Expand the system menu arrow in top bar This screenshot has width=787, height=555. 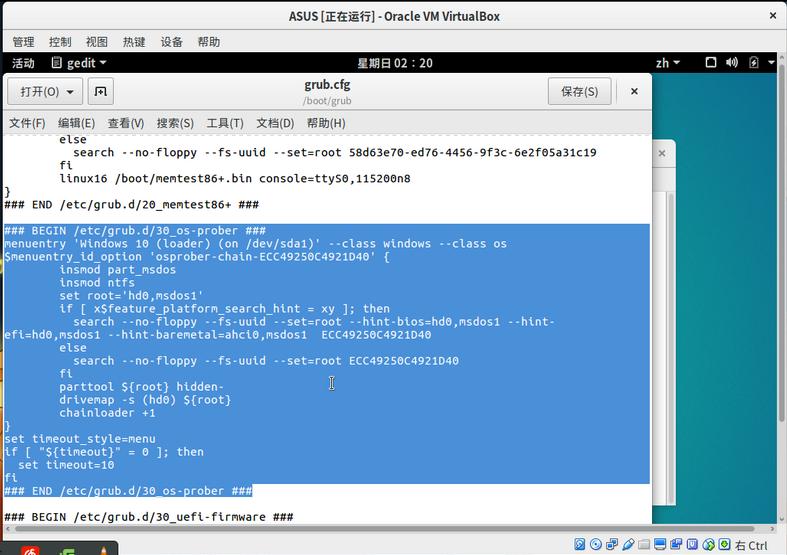(x=771, y=63)
